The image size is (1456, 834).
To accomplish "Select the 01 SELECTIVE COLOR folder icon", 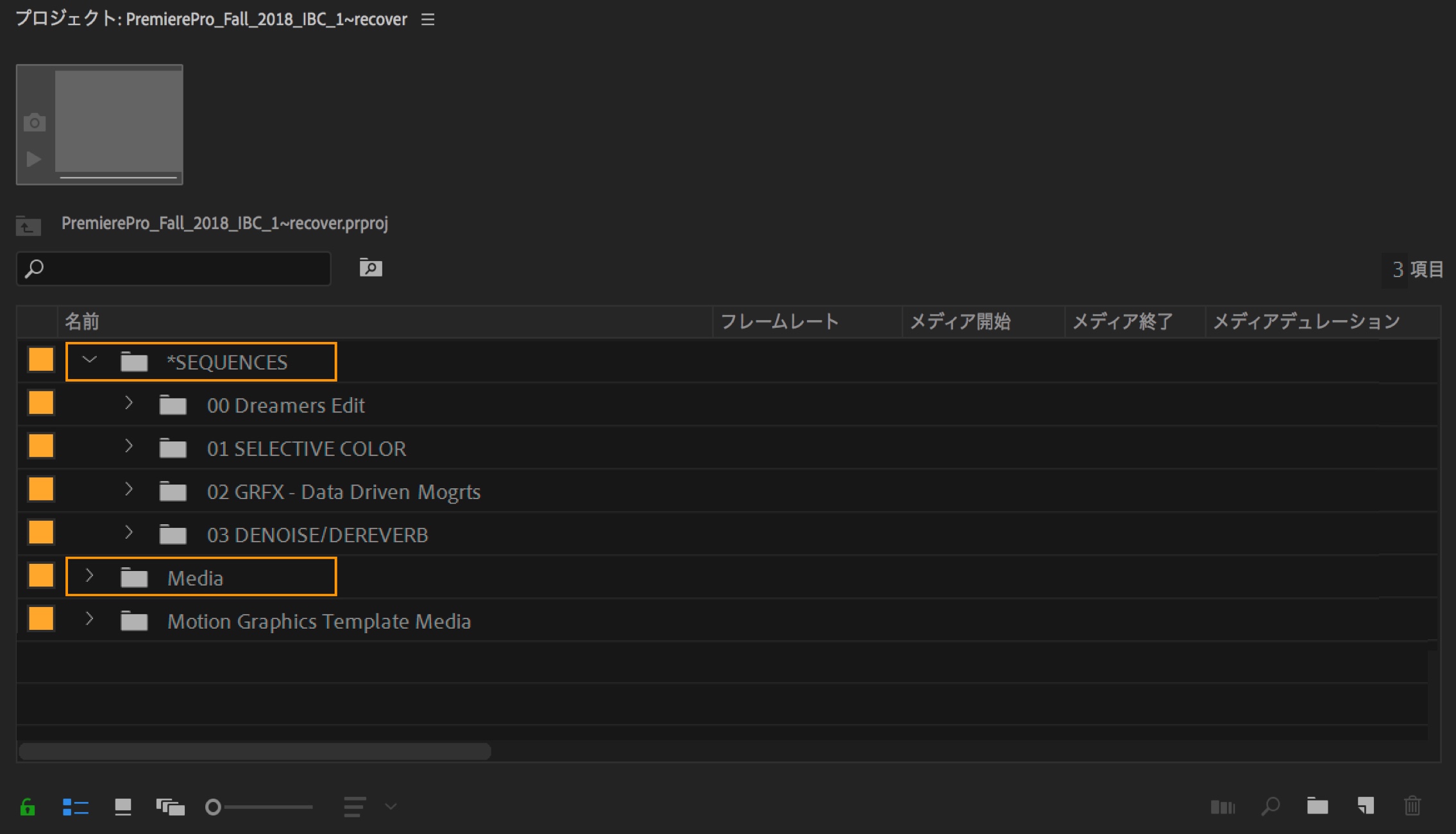I will click(173, 448).
